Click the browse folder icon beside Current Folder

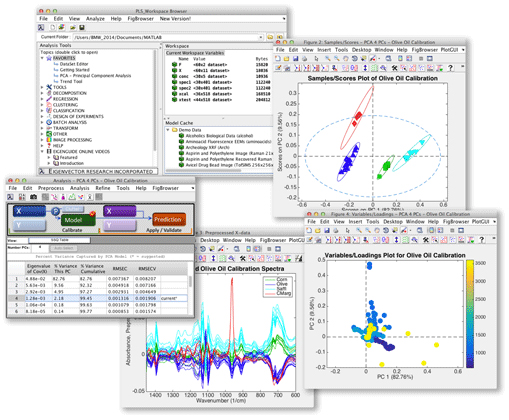(270, 37)
